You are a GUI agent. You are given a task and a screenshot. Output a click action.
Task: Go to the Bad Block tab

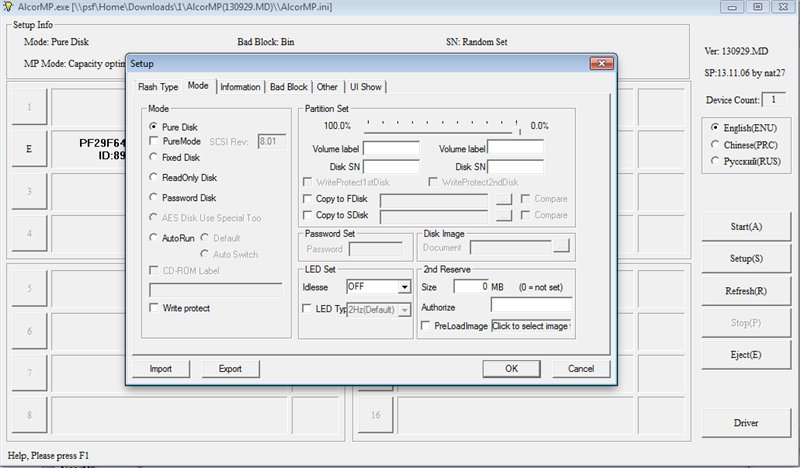(288, 87)
